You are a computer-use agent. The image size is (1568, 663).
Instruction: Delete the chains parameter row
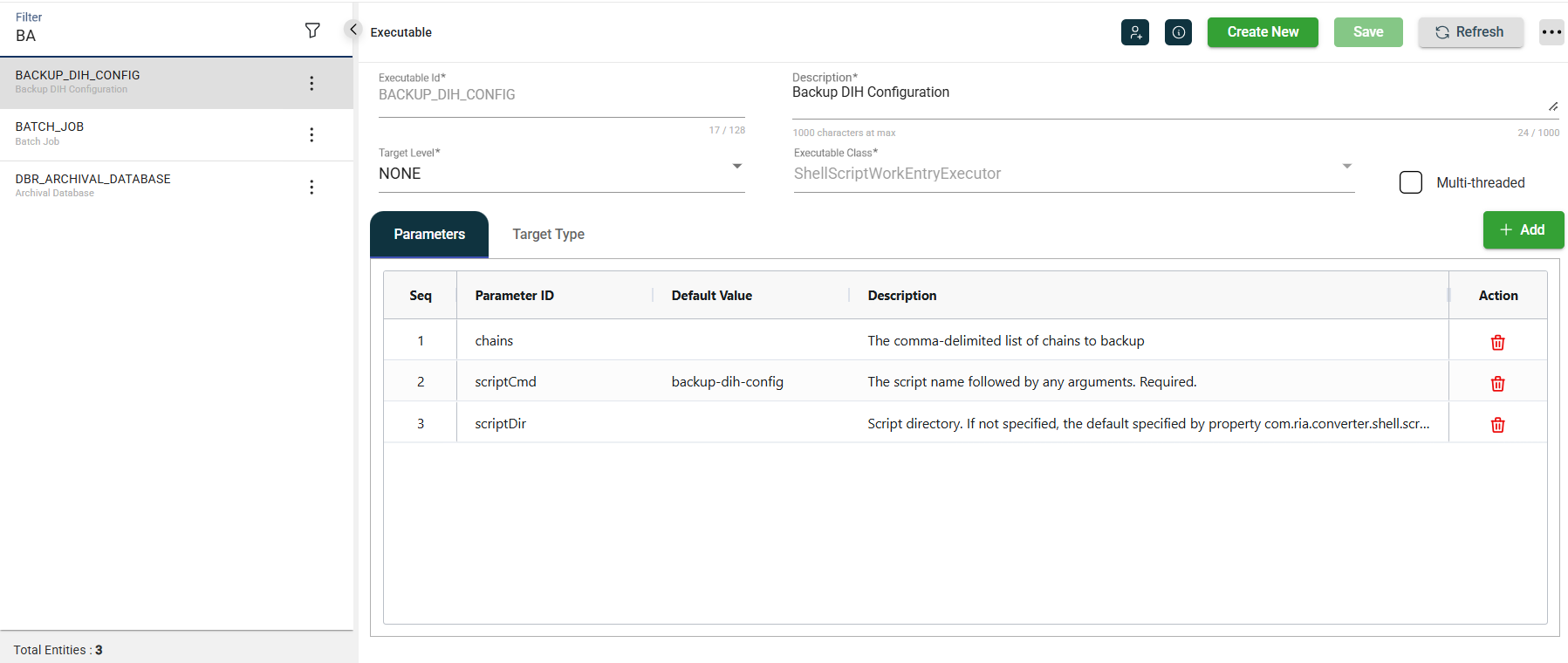tap(1497, 342)
